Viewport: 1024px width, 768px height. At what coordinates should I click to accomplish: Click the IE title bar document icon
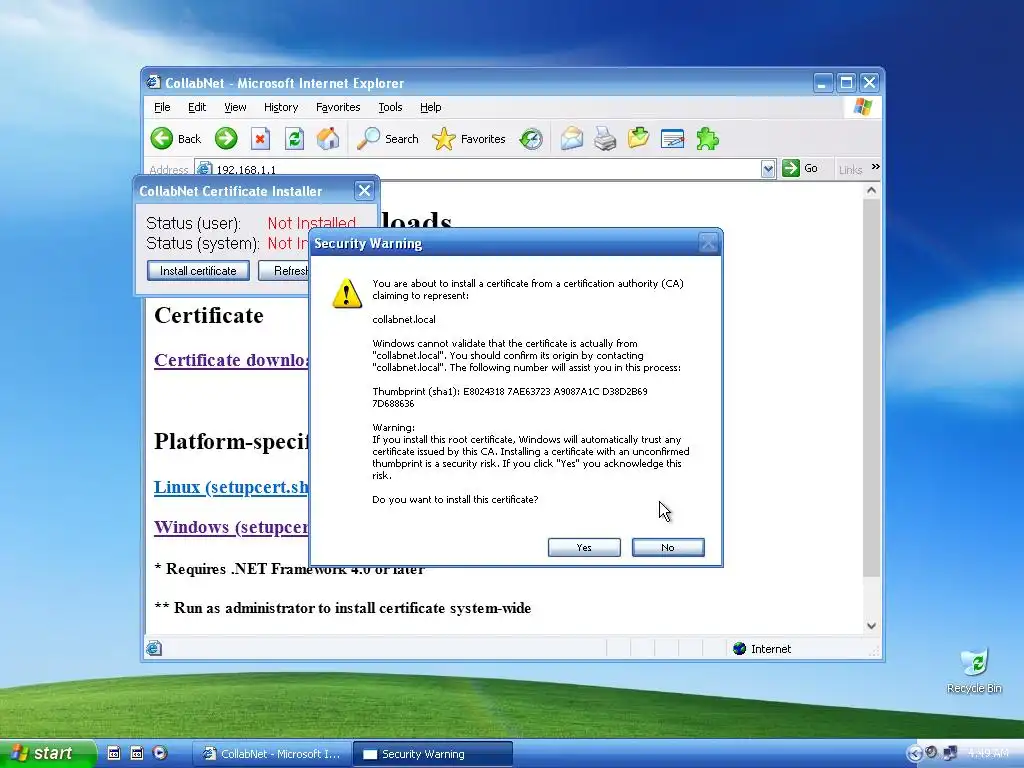click(x=153, y=82)
